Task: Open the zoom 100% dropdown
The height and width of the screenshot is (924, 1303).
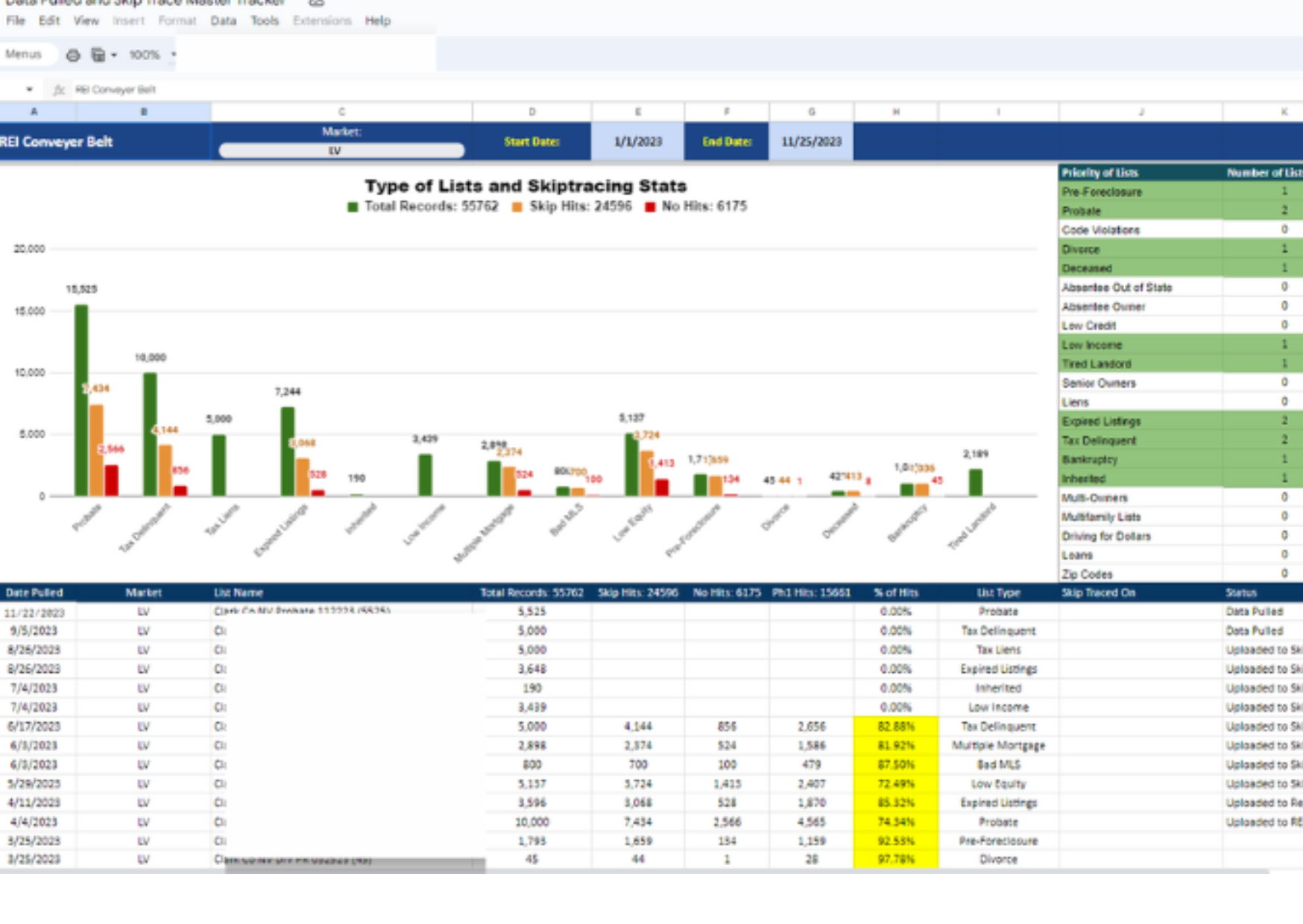Action: tap(152, 55)
